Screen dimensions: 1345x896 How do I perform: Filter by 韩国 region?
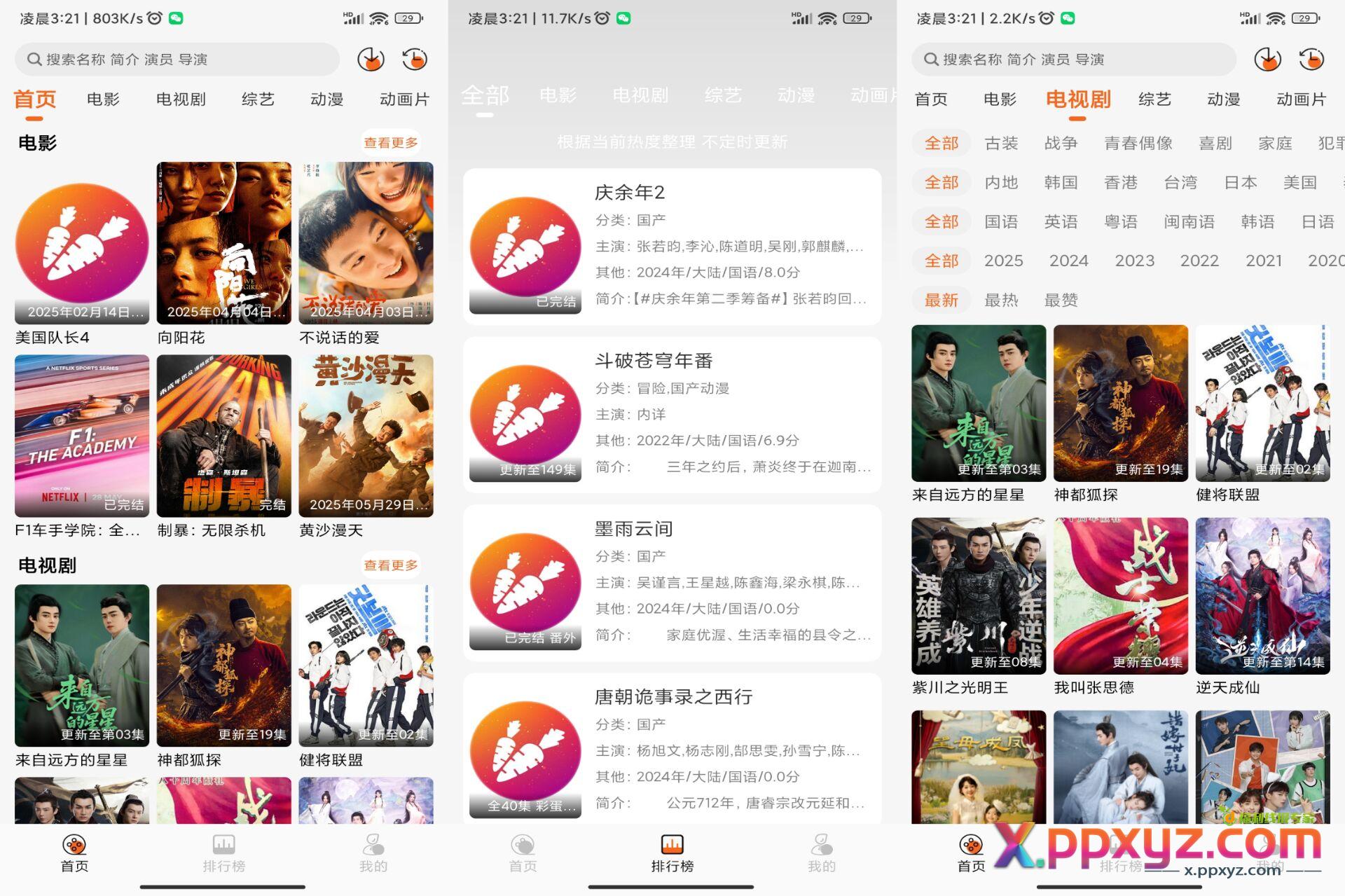point(1061,183)
